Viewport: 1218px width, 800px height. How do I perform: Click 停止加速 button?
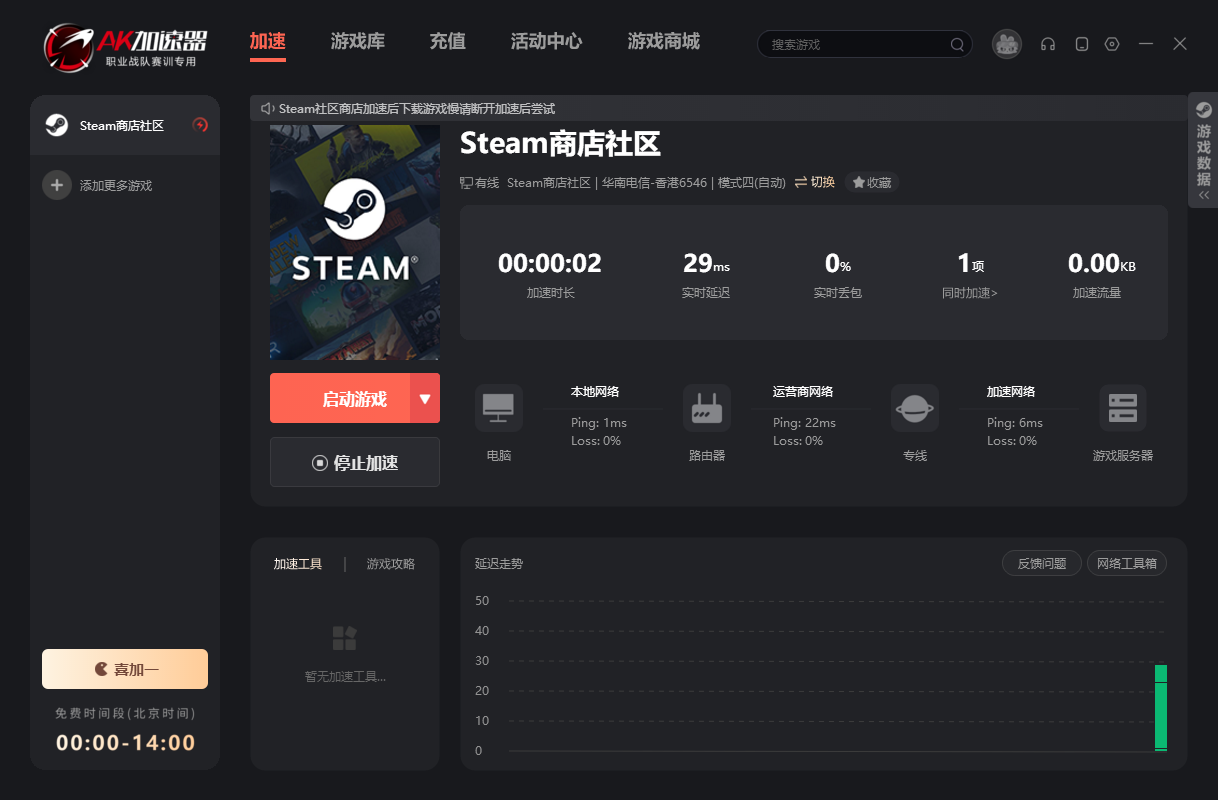[355, 462]
